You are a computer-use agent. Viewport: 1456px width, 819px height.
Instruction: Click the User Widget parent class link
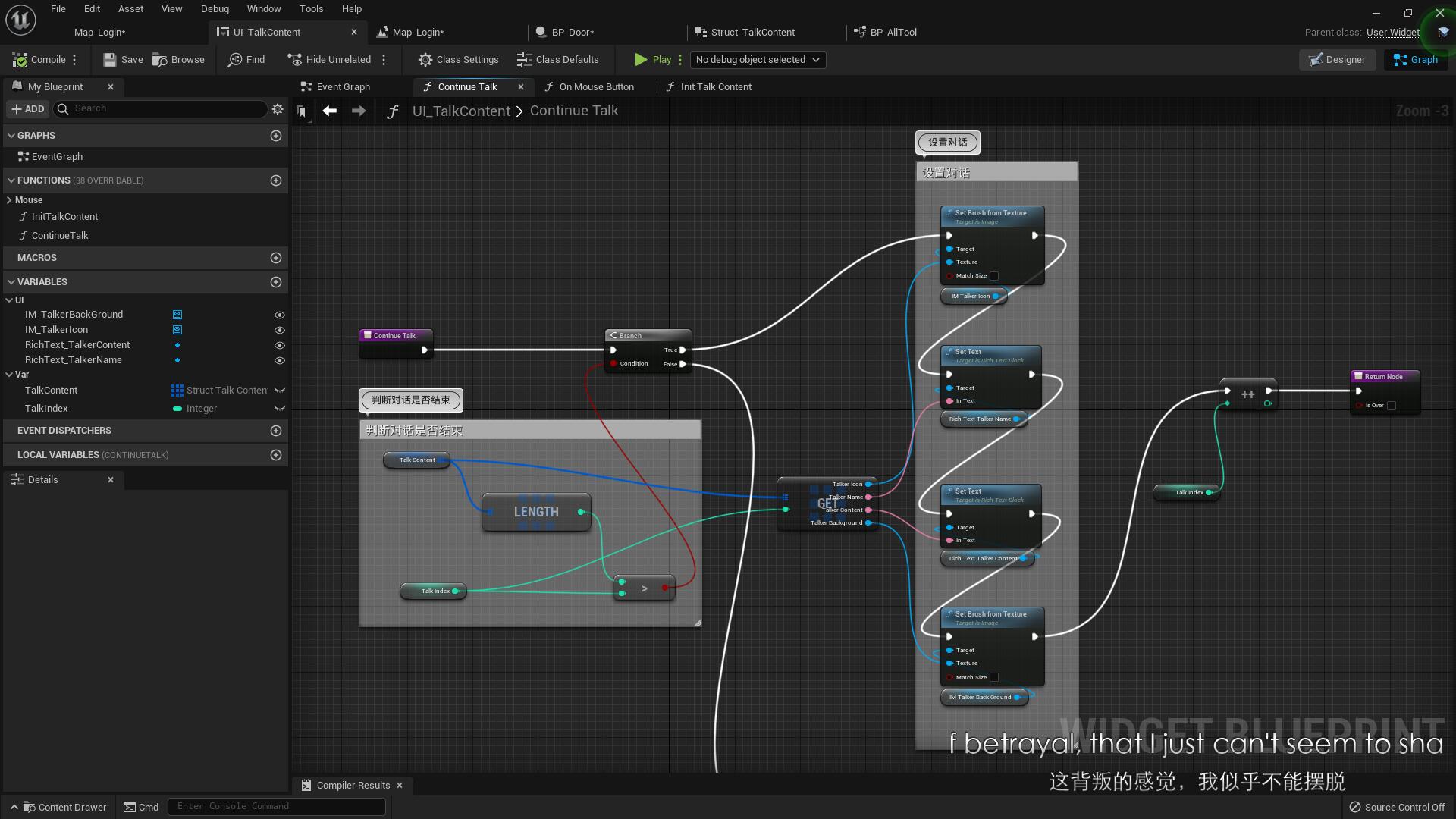coord(1392,33)
